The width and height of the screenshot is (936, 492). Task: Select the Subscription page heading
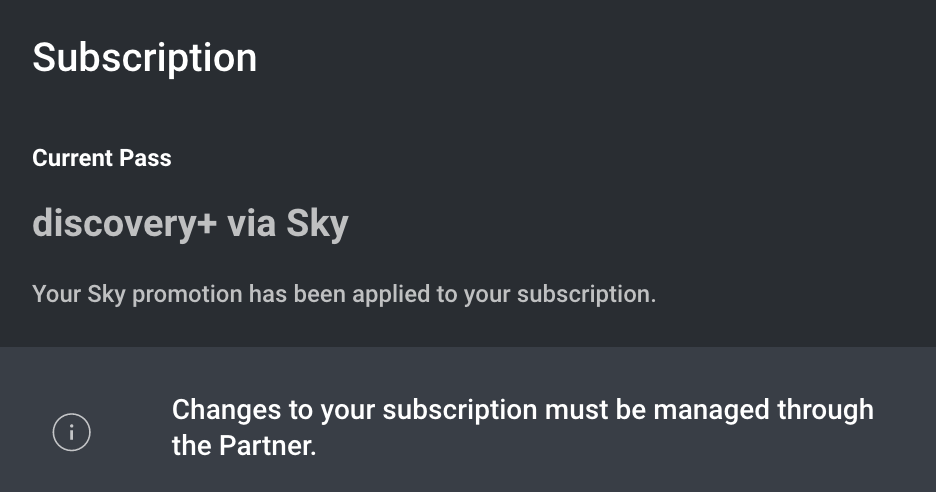click(x=144, y=57)
